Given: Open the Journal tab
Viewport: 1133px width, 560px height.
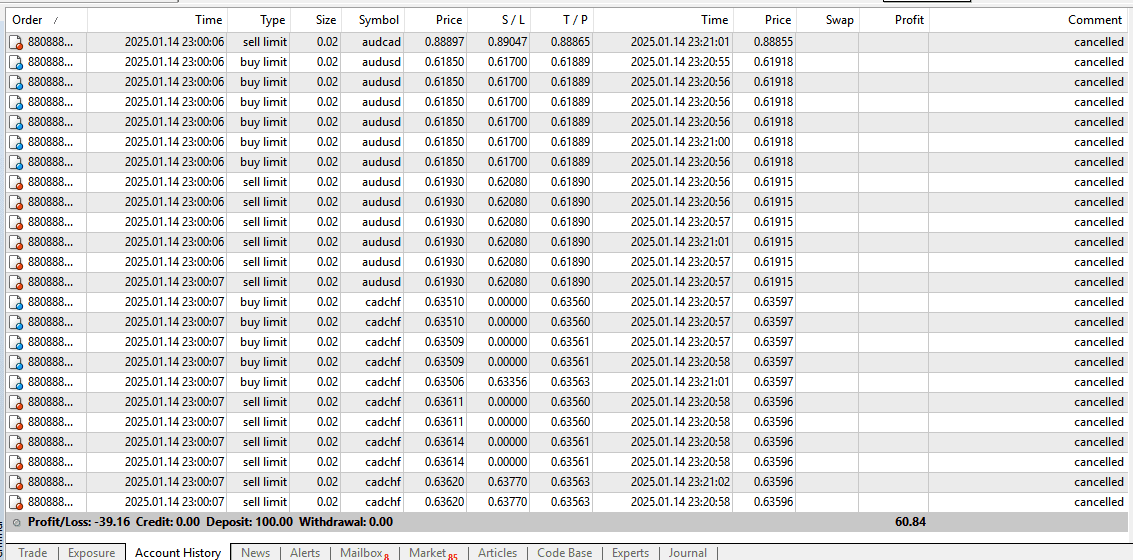Looking at the screenshot, I should pyautogui.click(x=687, y=553).
